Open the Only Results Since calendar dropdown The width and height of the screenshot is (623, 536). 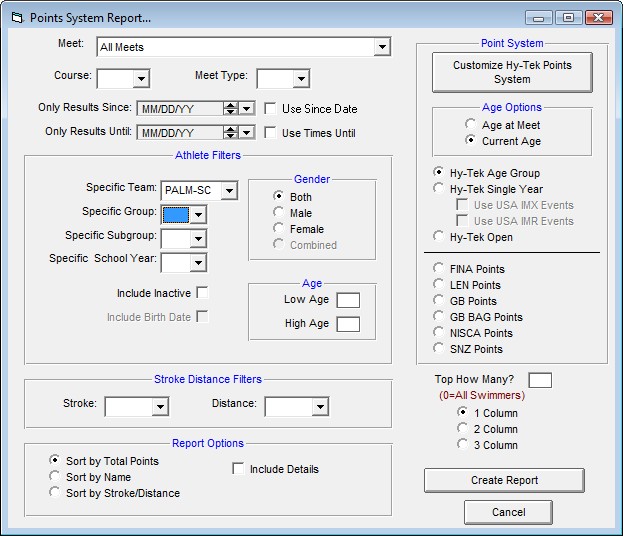247,108
